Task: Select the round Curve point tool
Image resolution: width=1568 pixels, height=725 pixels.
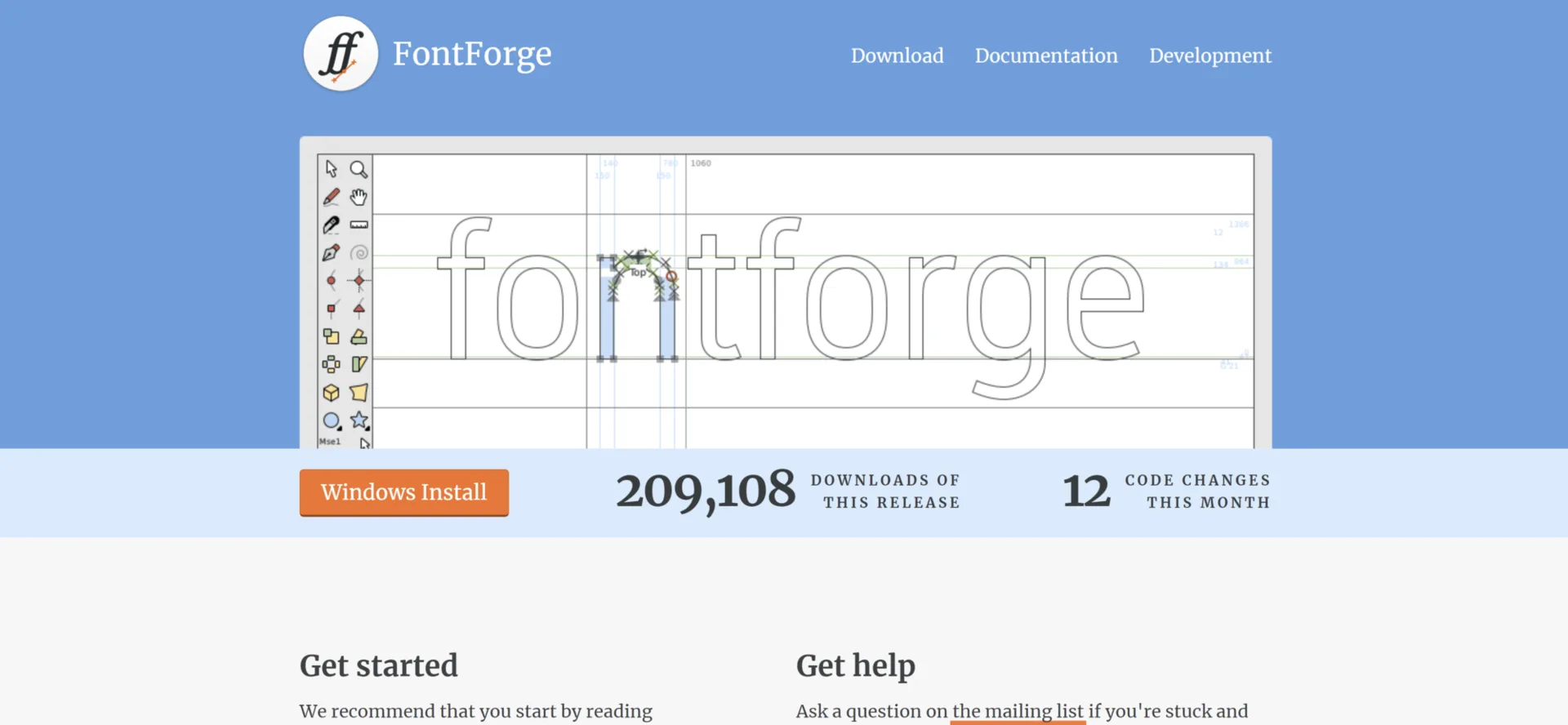Action: 331,281
